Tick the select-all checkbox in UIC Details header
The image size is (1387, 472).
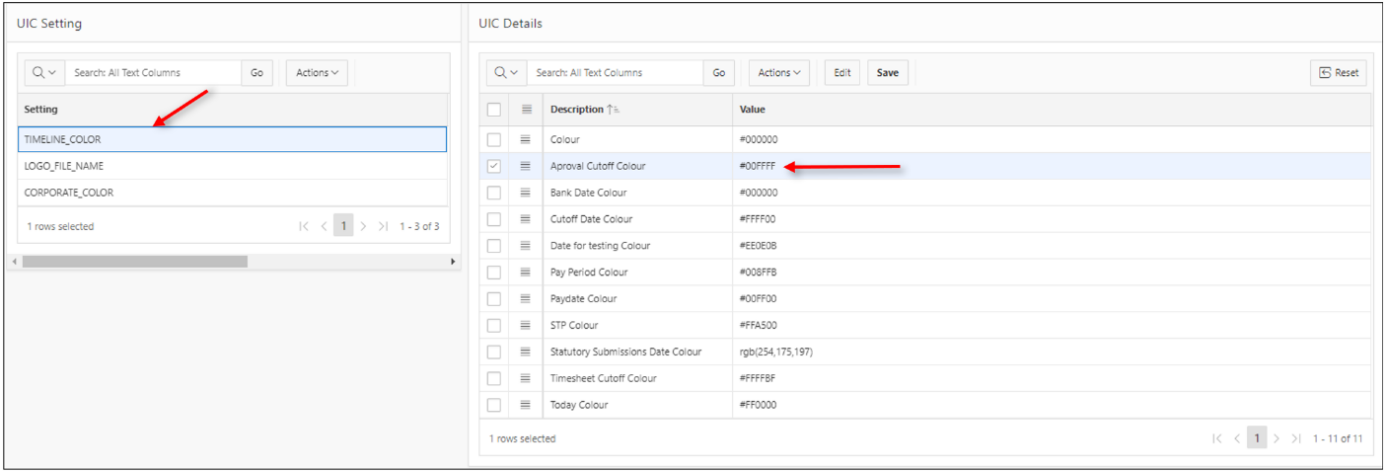click(x=494, y=110)
